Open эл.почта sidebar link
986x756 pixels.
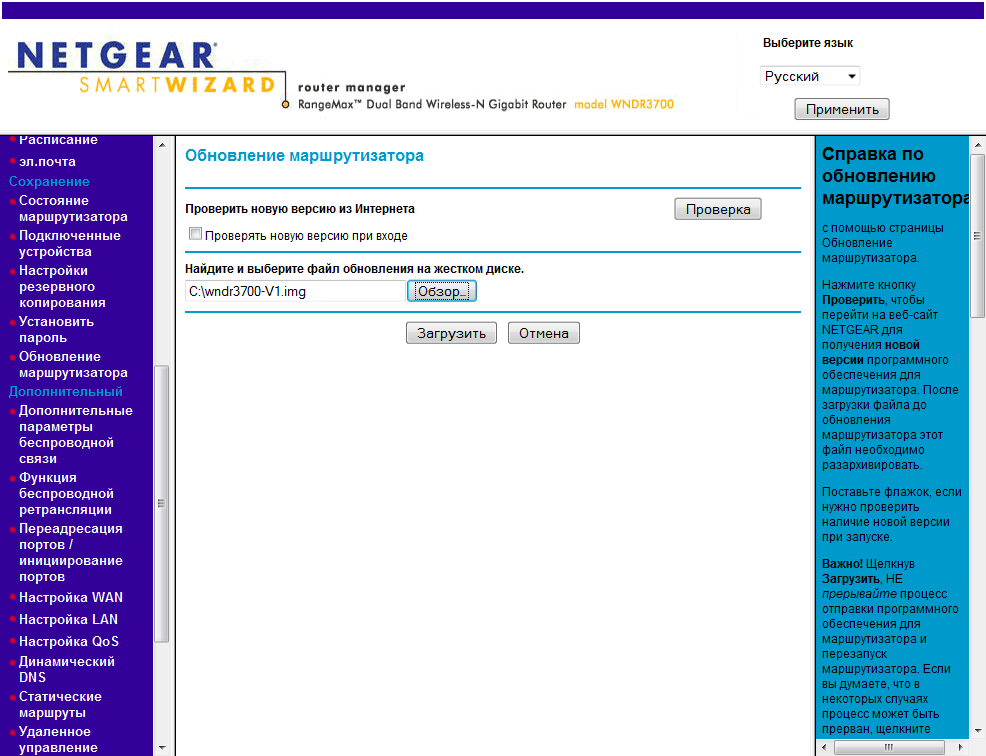click(x=47, y=162)
